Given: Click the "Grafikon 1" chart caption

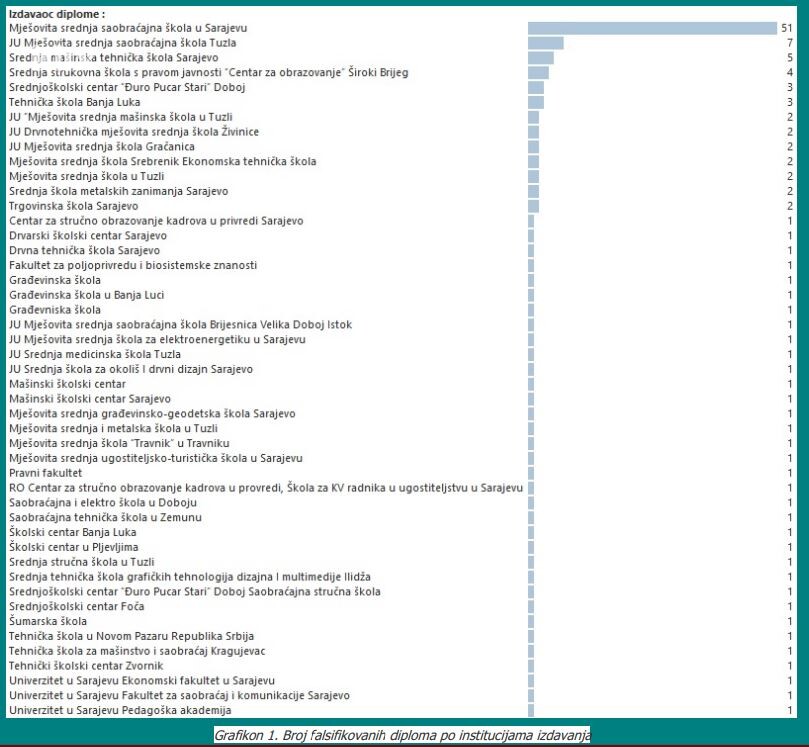Looking at the screenshot, I should (x=402, y=735).
